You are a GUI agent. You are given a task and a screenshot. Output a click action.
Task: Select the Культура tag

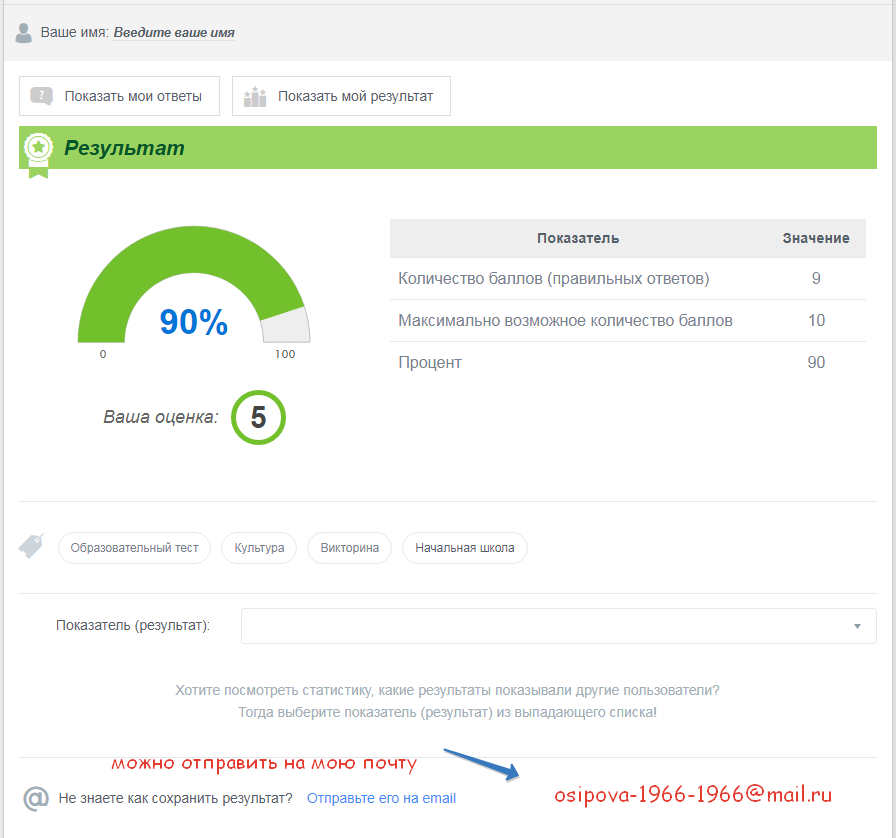pos(259,548)
